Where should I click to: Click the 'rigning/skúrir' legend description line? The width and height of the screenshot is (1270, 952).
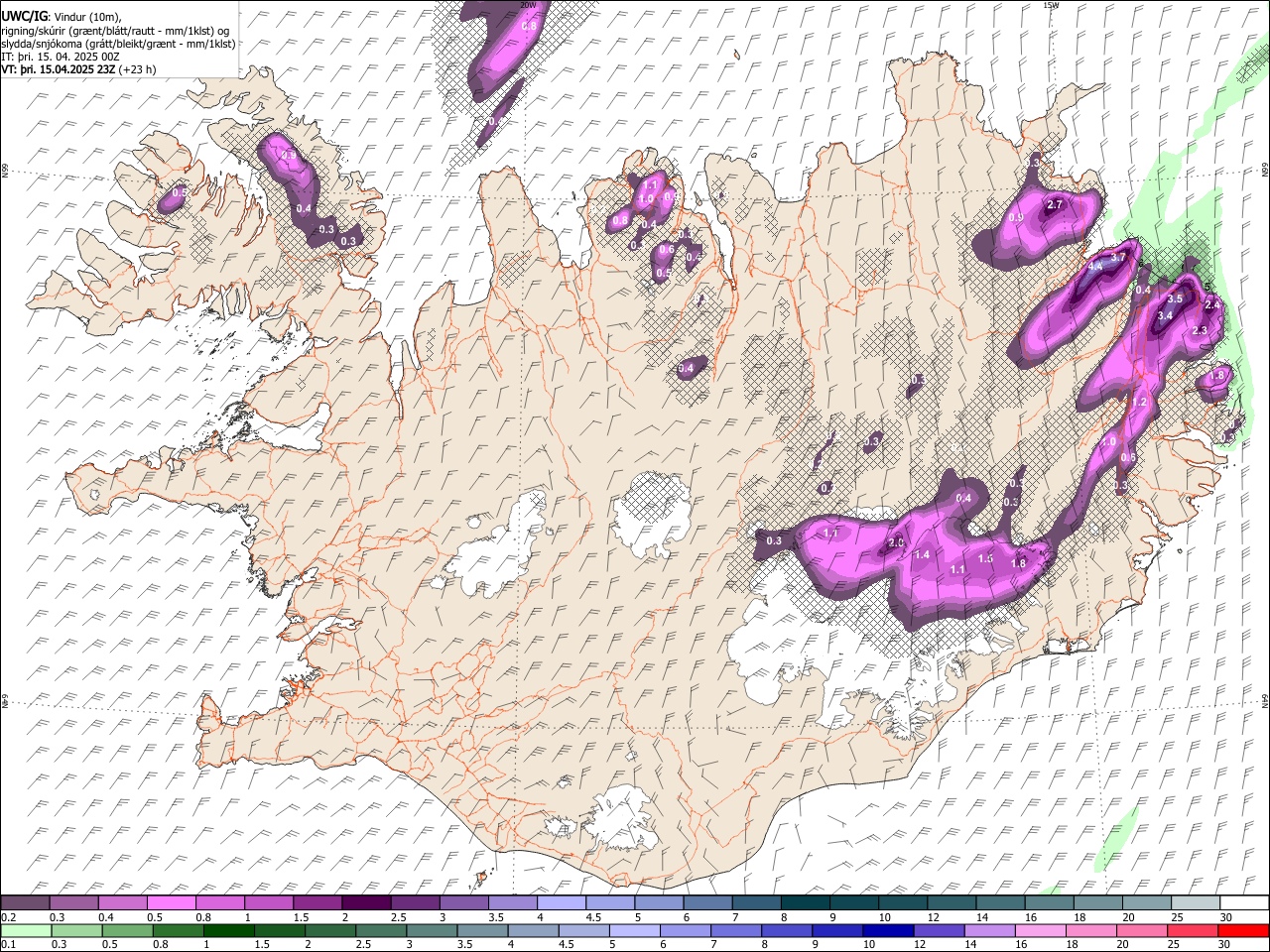coord(115,31)
